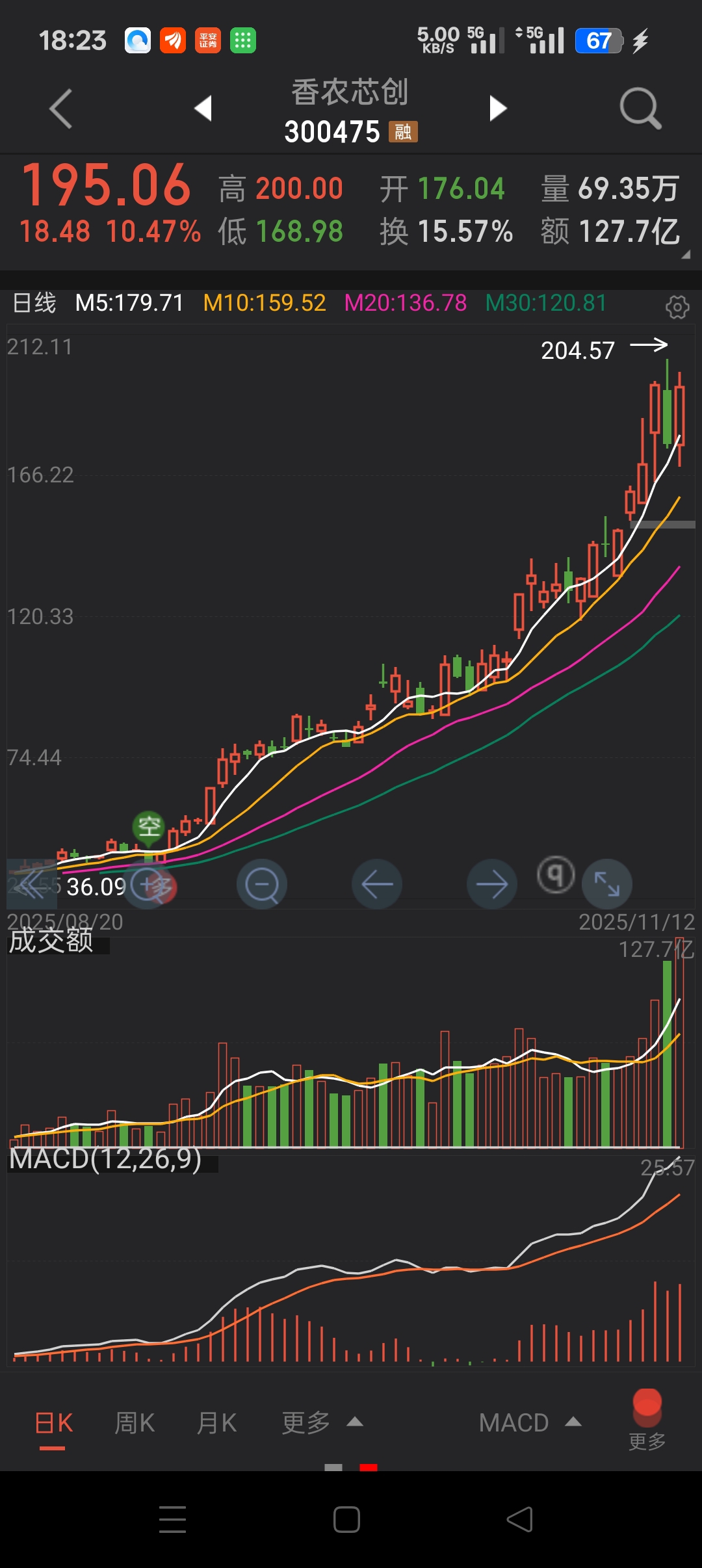Move chart right with circular arrow button
The height and width of the screenshot is (1568, 702).
pyautogui.click(x=492, y=884)
